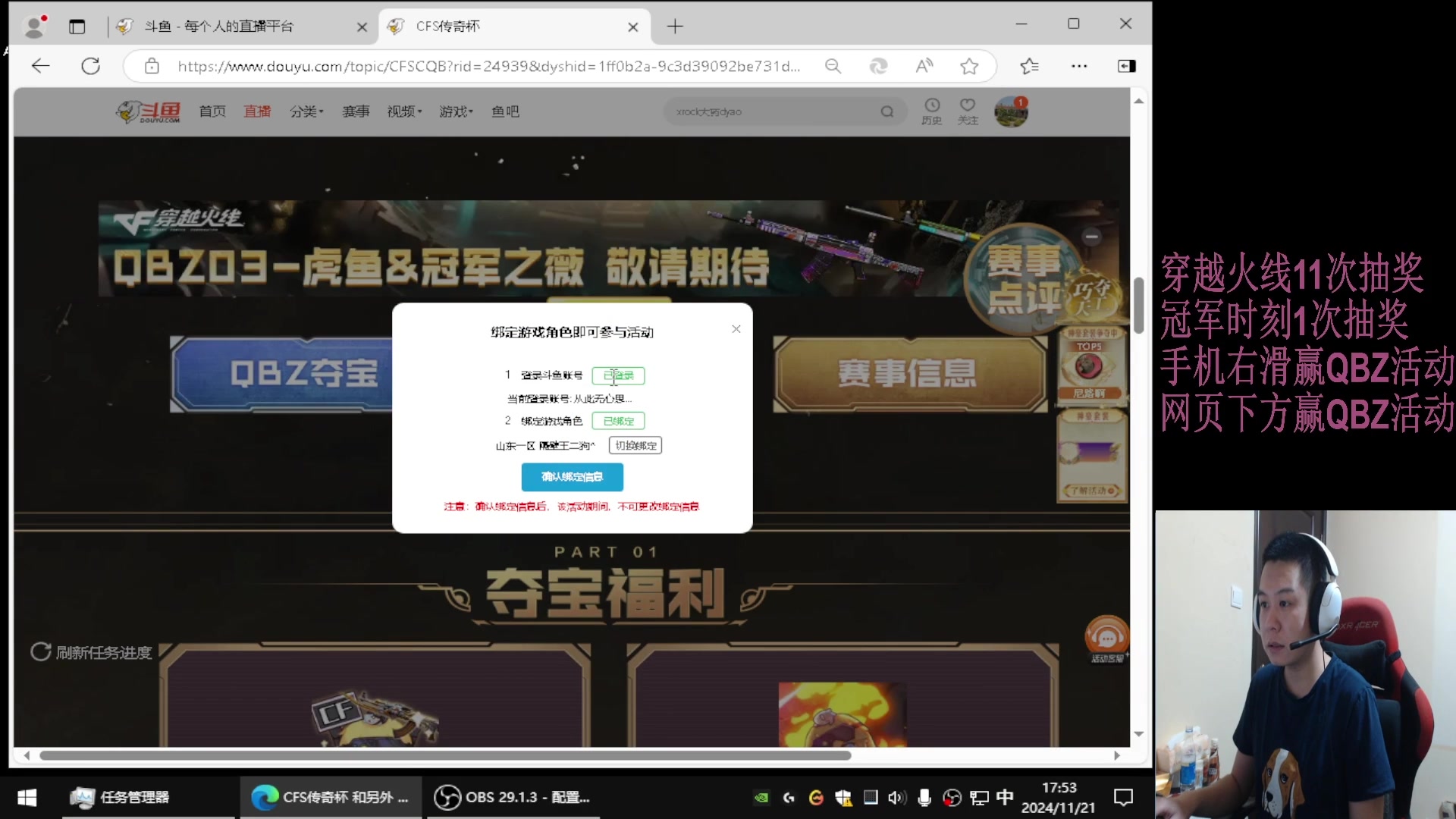This screenshot has width=1456, height=819.
Task: Switch to OBS 29.1.3 taskbar item
Action: 513,797
